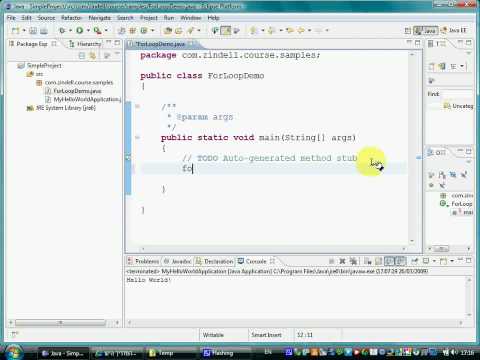
Task: Start the Debug launch icon
Action: click(62, 30)
